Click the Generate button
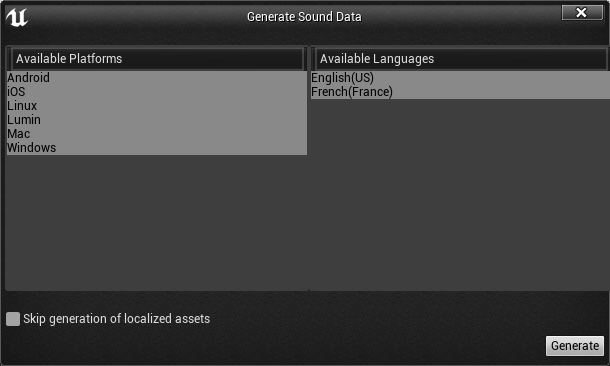 575,346
